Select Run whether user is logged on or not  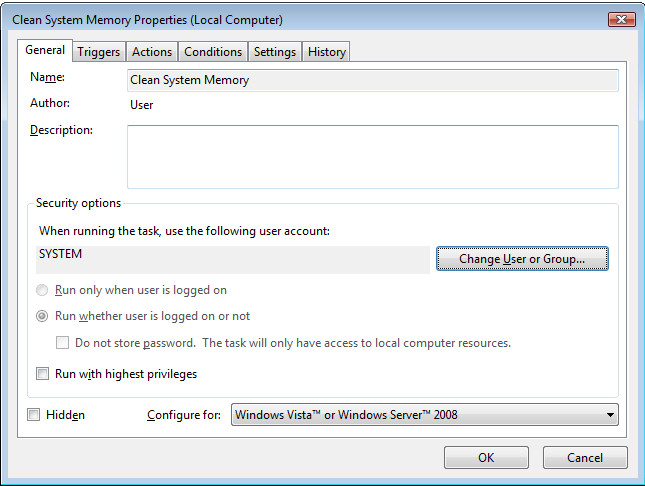42,316
